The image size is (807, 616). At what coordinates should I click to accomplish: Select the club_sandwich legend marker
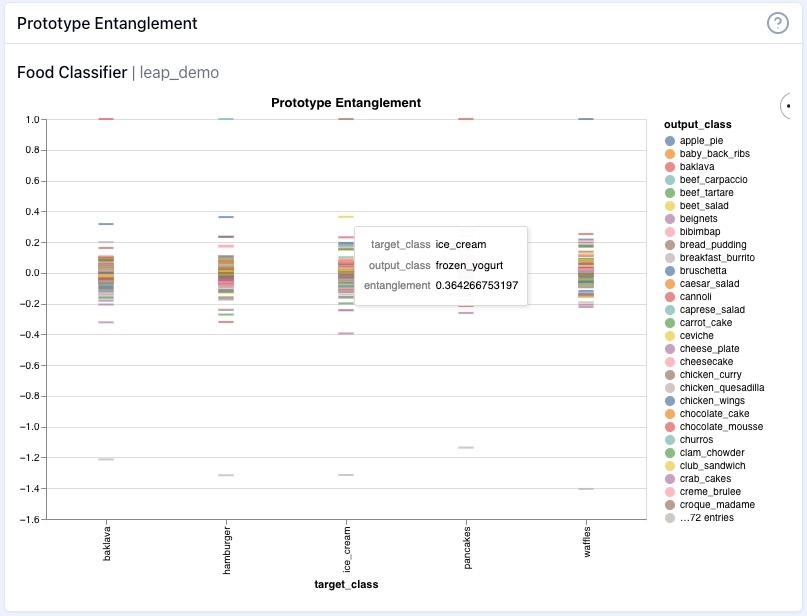pyautogui.click(x=670, y=466)
